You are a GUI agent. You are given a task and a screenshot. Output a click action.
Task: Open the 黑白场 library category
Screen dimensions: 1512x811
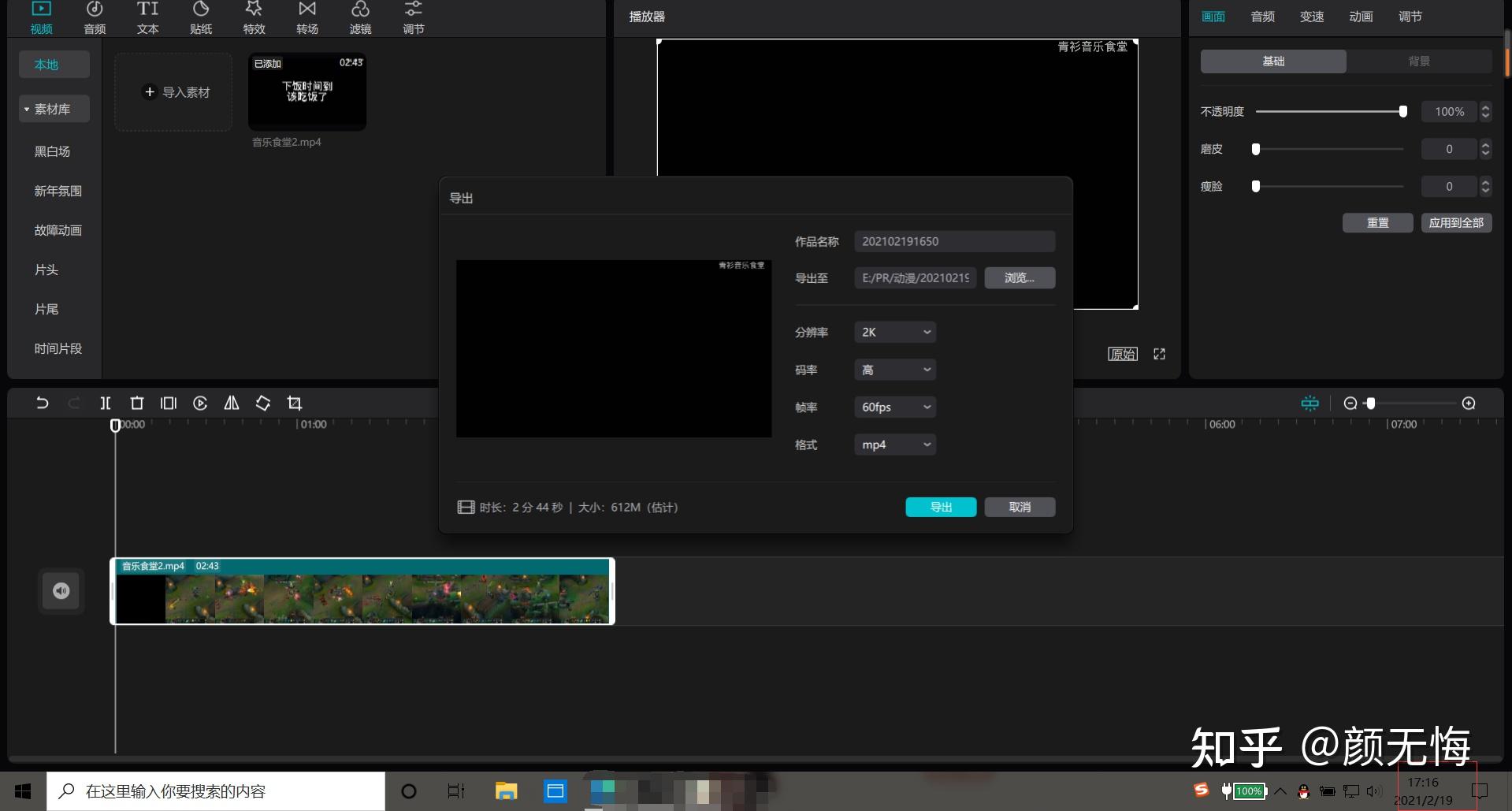(52, 151)
